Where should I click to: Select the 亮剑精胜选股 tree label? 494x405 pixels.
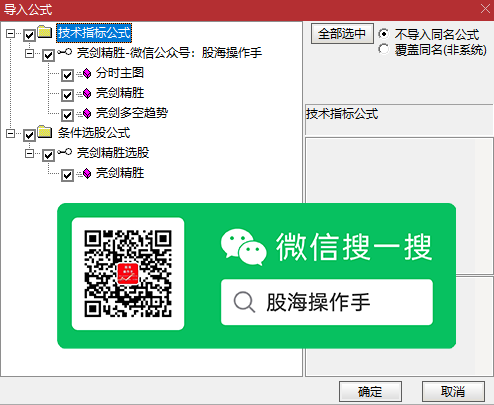pos(113,153)
